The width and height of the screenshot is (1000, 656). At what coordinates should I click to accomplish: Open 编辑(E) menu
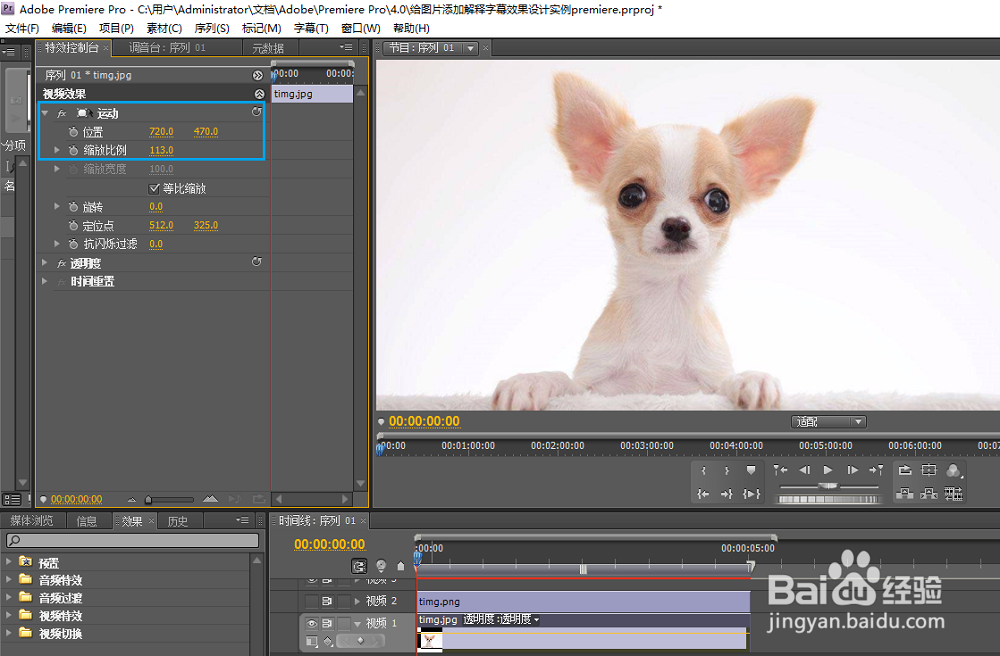pos(69,29)
